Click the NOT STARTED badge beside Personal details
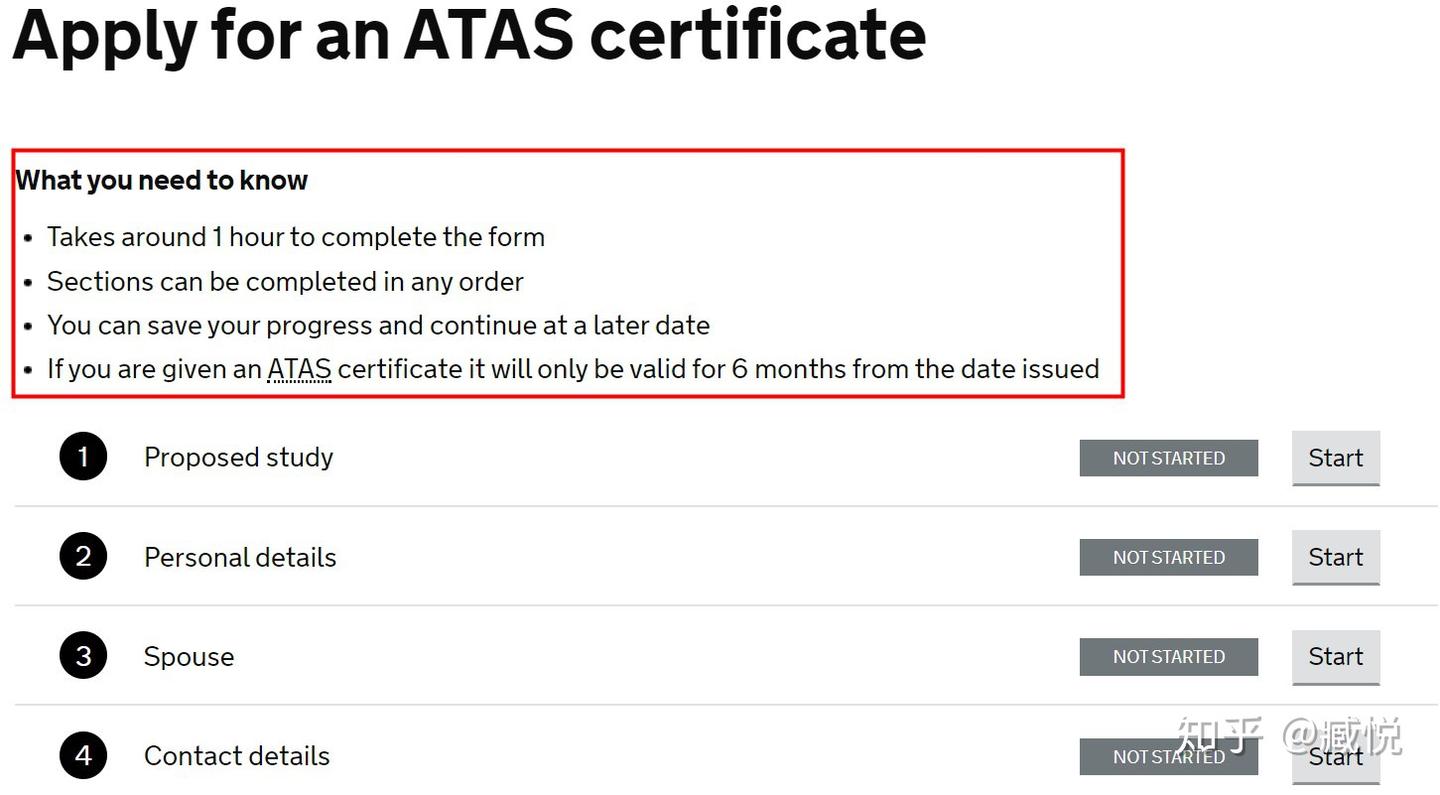 [x=1168, y=557]
